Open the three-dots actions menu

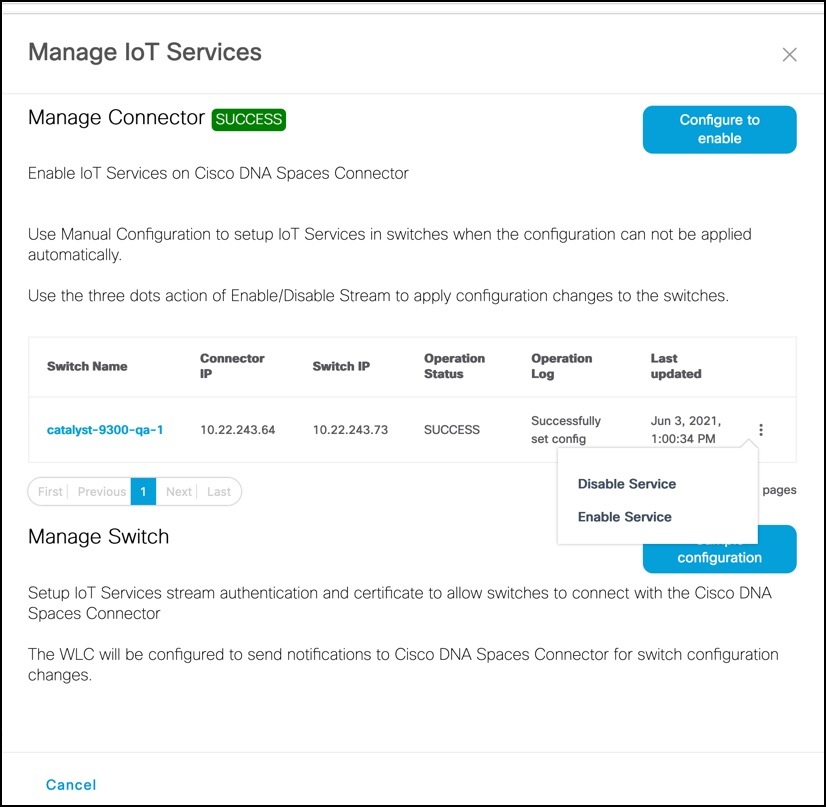click(x=761, y=429)
